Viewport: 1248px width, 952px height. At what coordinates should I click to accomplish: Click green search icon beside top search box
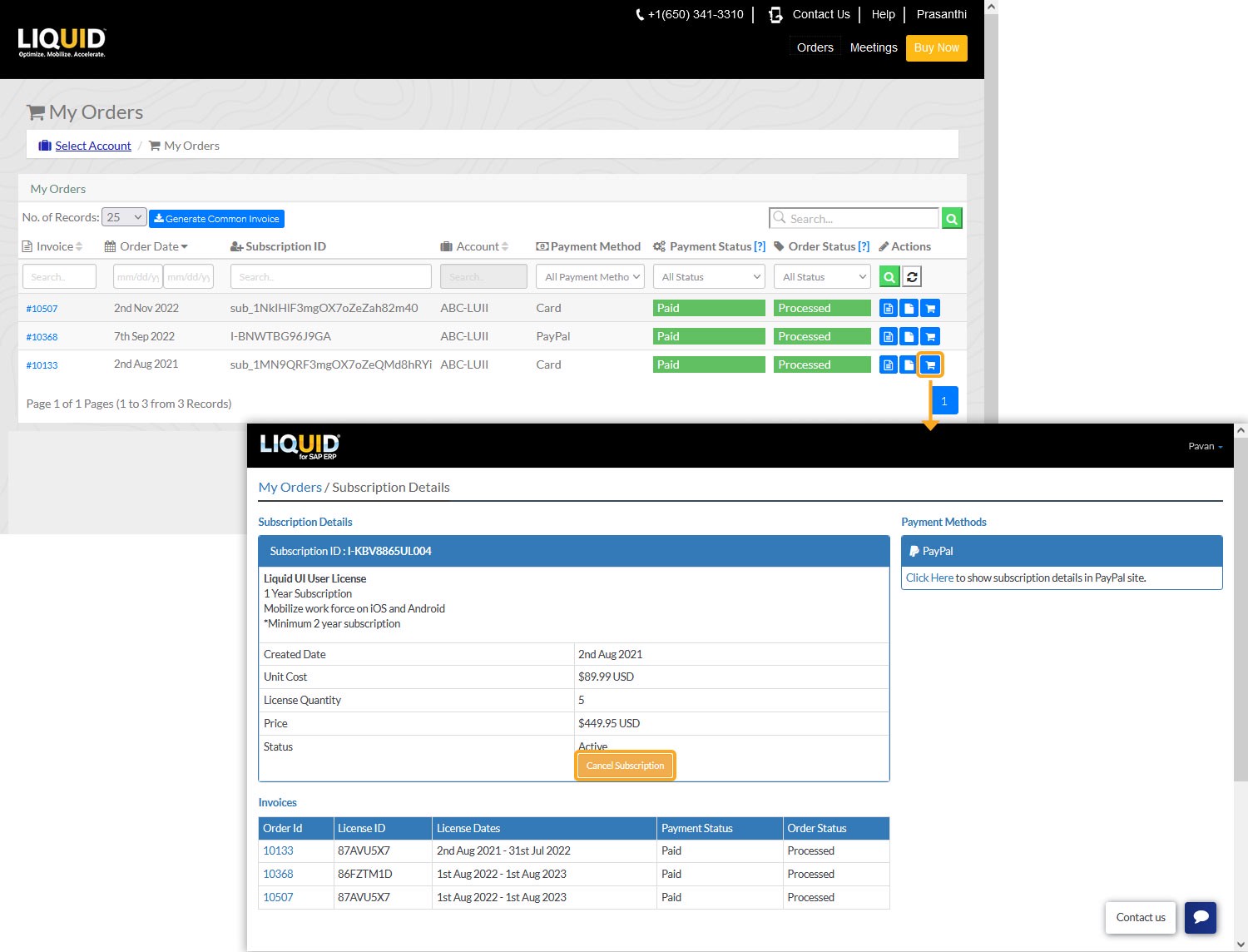point(952,218)
